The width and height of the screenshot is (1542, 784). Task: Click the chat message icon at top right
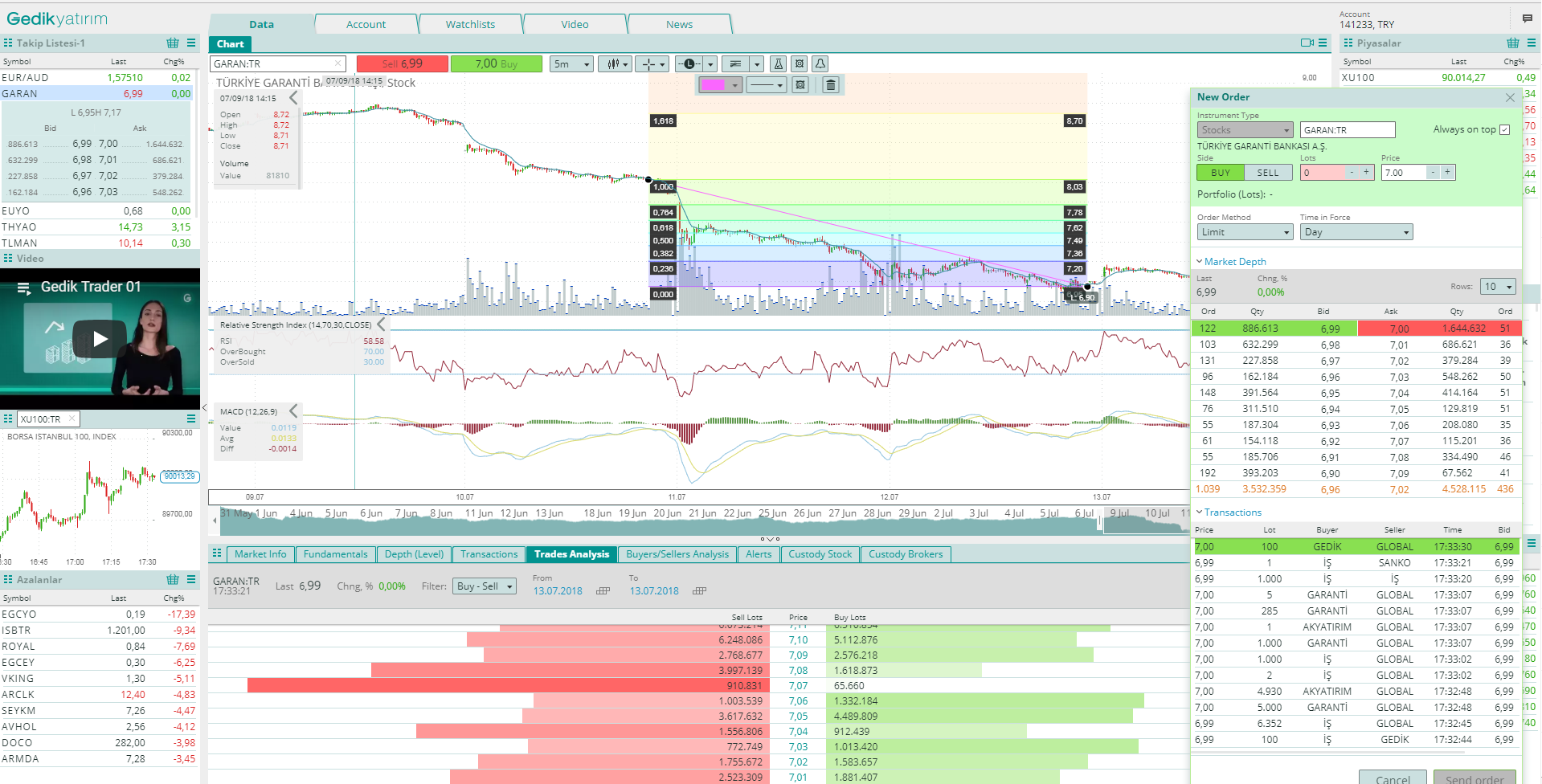pos(1527,18)
